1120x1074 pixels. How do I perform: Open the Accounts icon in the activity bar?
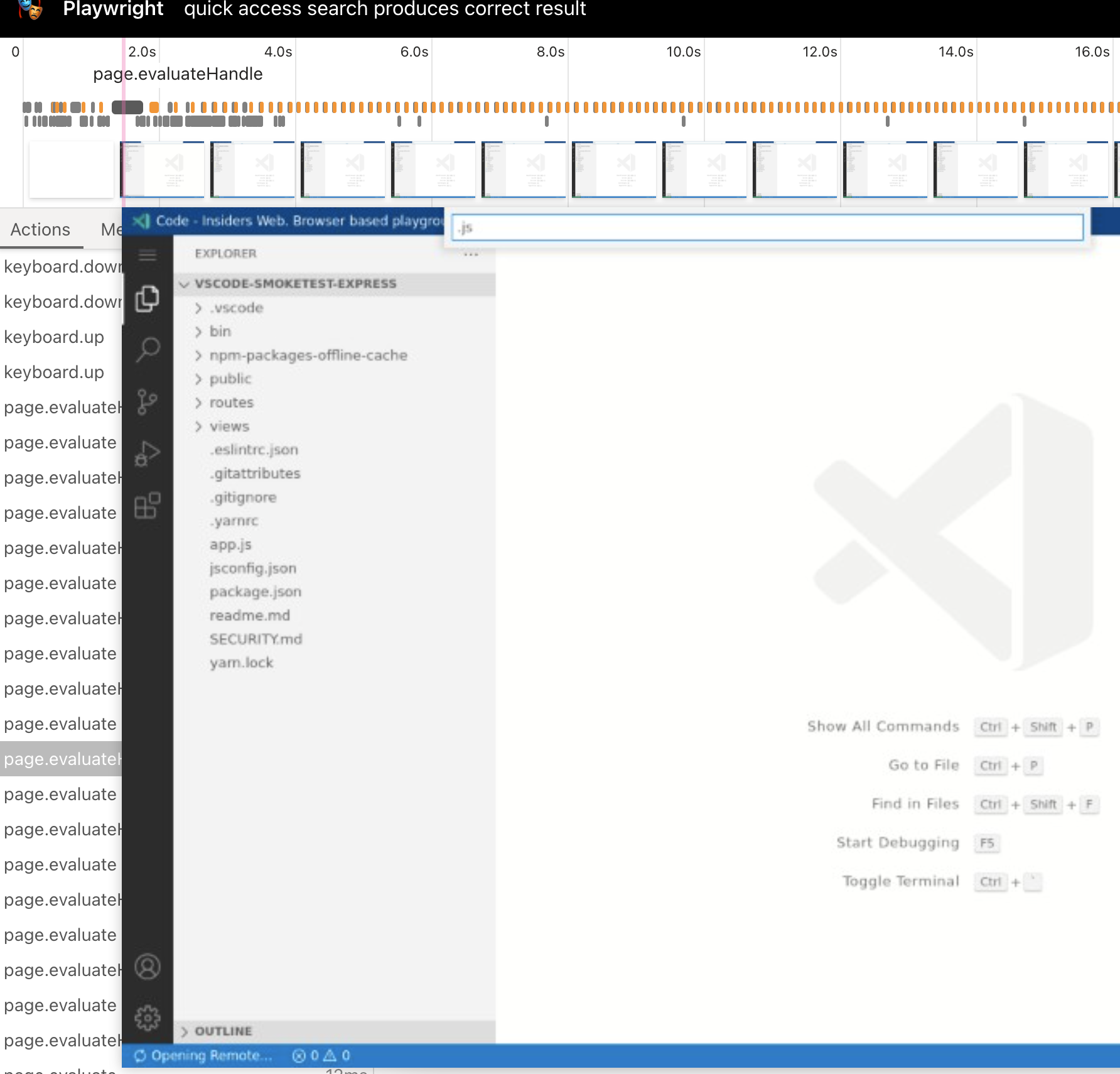[x=148, y=967]
